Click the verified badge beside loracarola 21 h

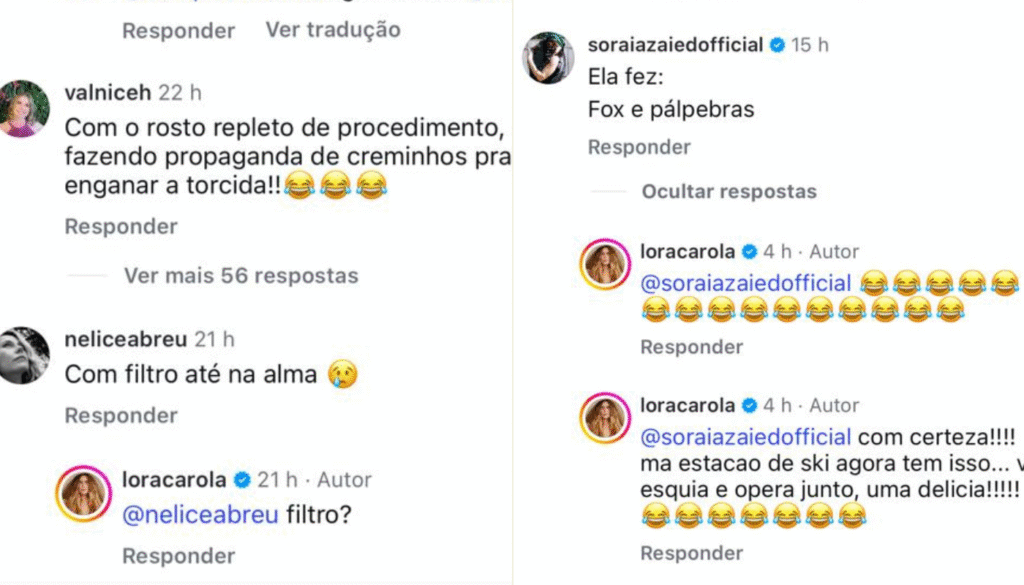click(242, 480)
